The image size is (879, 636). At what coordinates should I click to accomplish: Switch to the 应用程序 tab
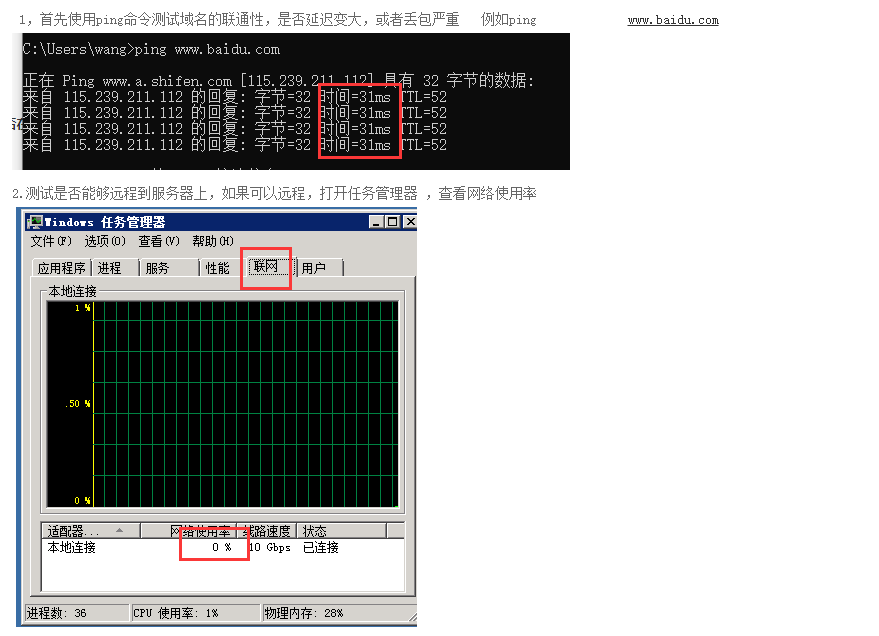pyautogui.click(x=61, y=268)
